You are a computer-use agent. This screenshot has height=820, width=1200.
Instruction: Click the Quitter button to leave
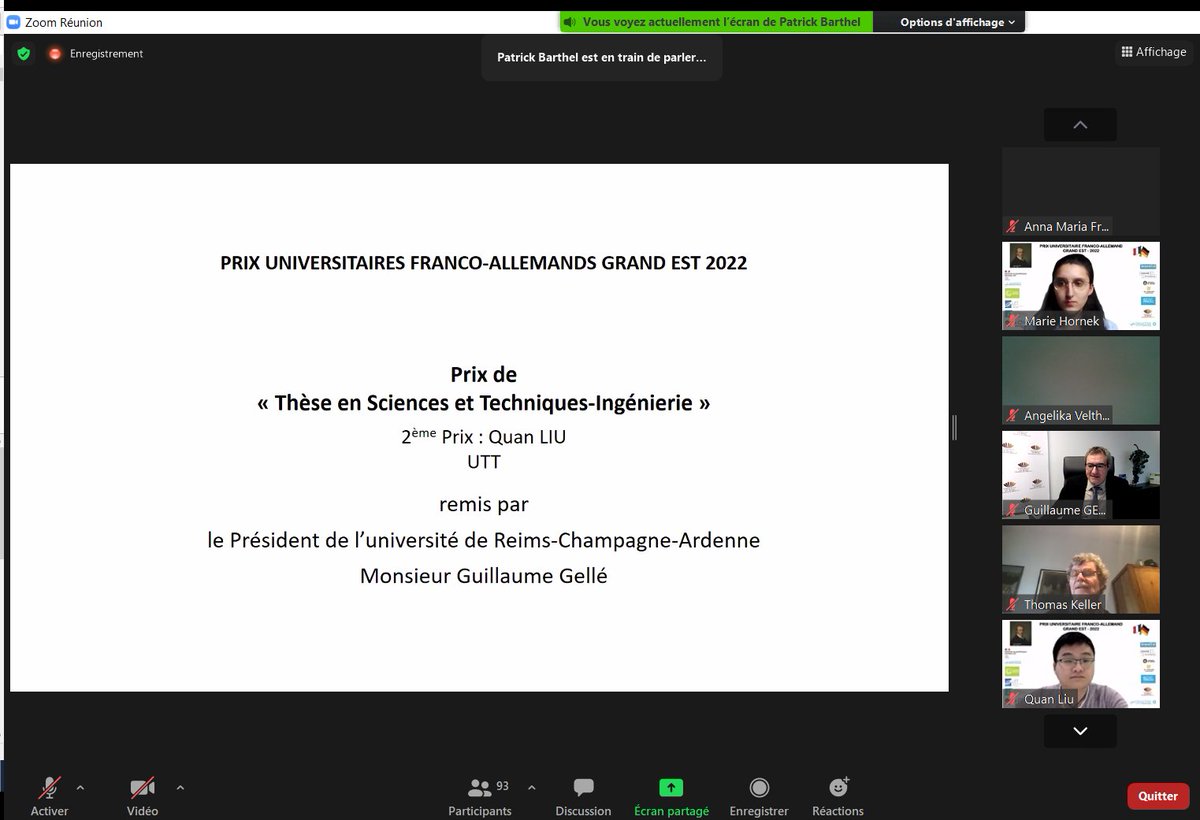(x=1157, y=795)
